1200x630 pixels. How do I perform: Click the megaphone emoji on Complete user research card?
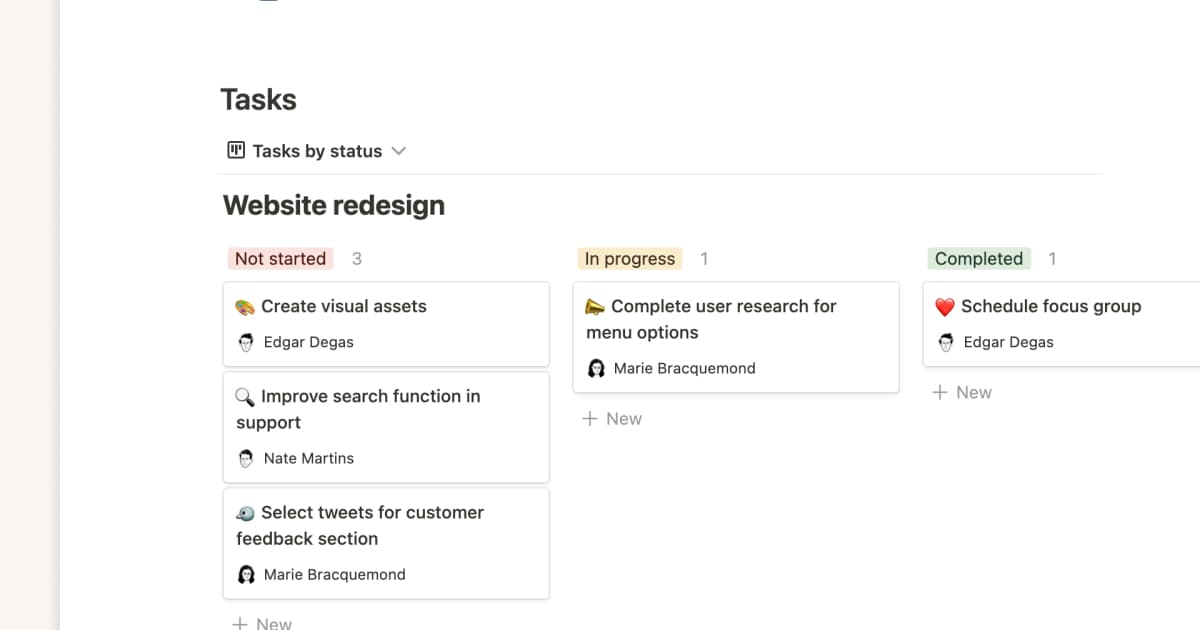point(594,306)
